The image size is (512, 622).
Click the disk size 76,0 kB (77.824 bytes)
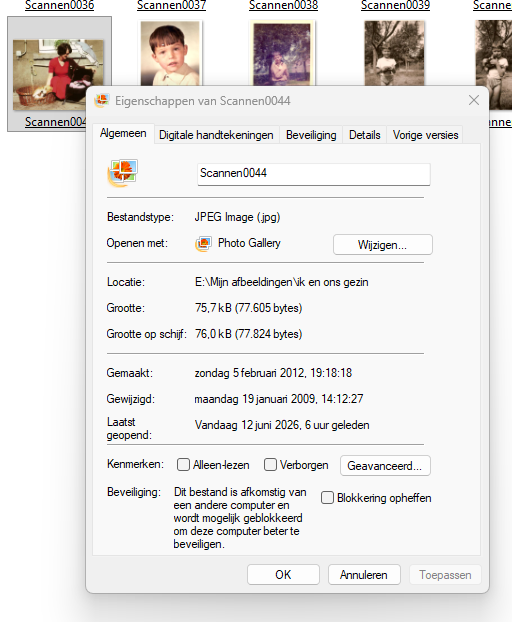[x=248, y=334]
